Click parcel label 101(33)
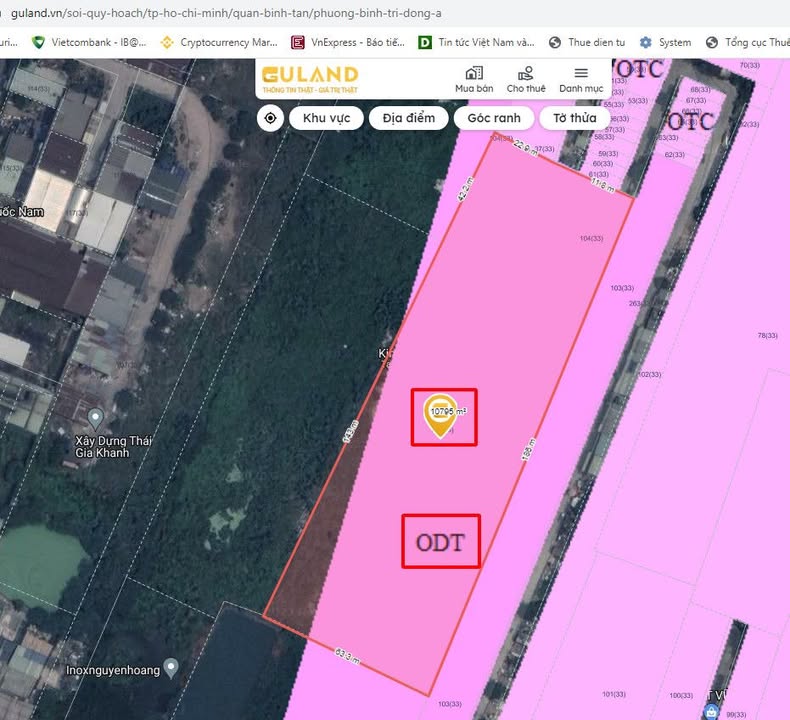 coord(614,694)
